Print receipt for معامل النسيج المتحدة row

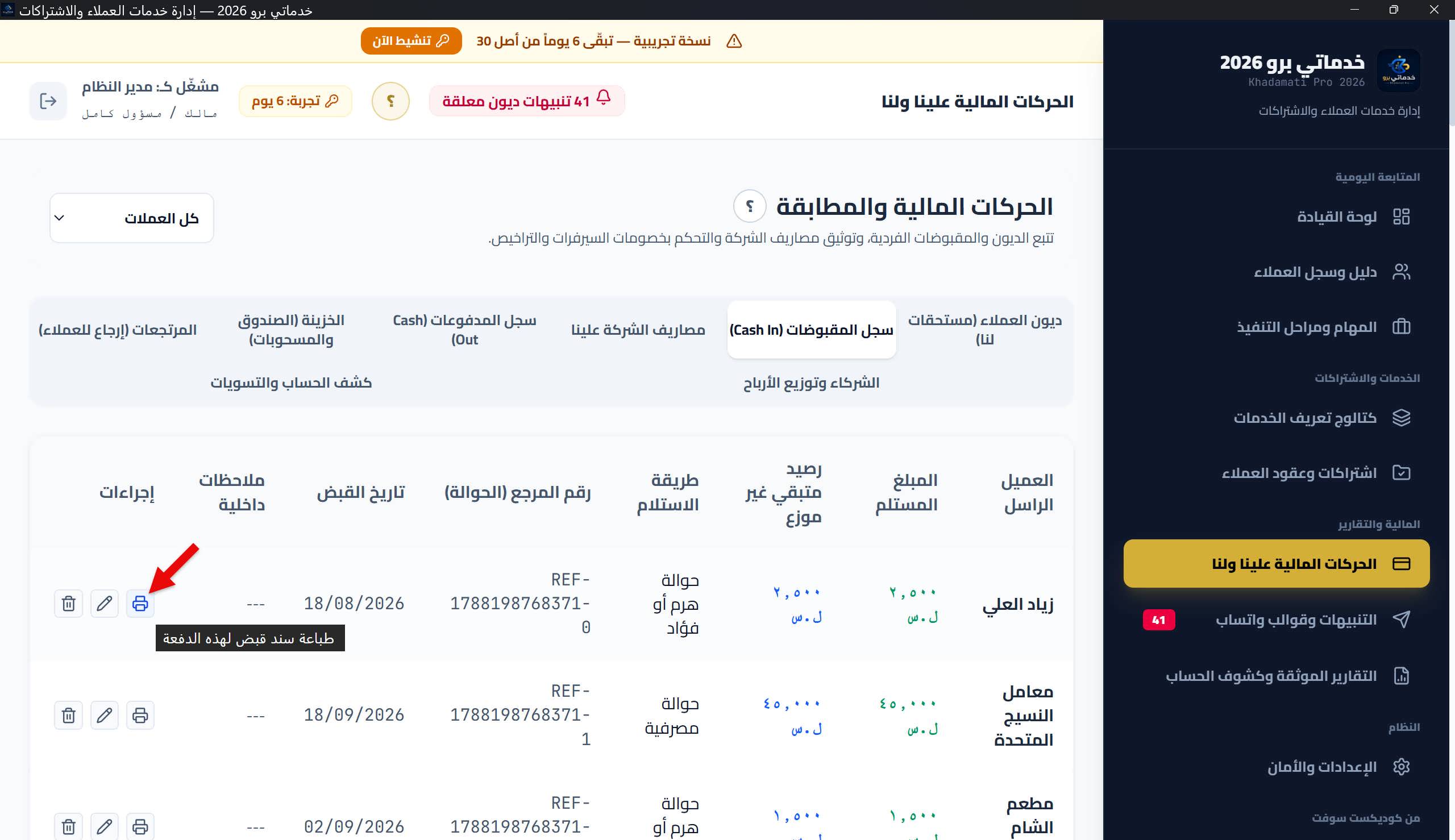(140, 716)
